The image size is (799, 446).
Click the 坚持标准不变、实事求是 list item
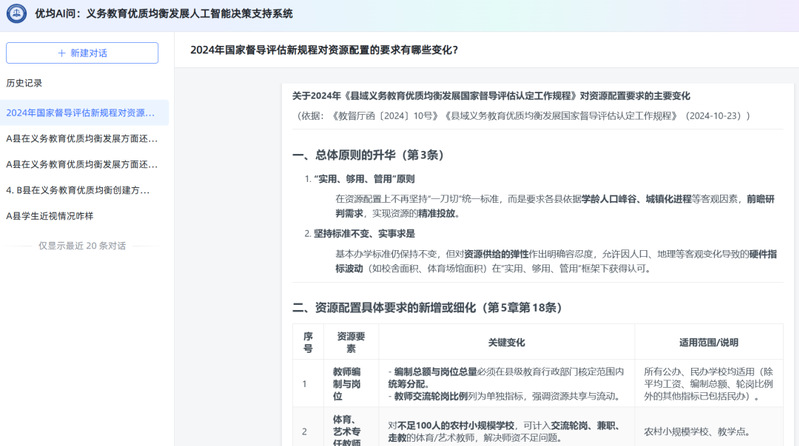click(x=358, y=233)
